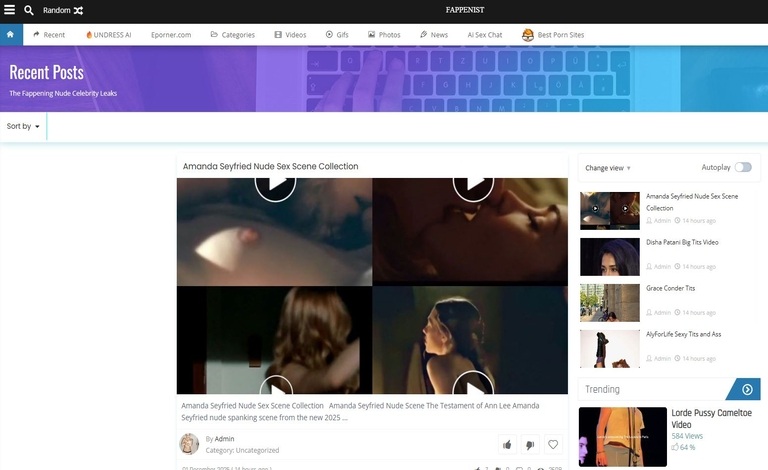Toggle the Autoplay switch
The width and height of the screenshot is (768, 470).
pyautogui.click(x=743, y=167)
